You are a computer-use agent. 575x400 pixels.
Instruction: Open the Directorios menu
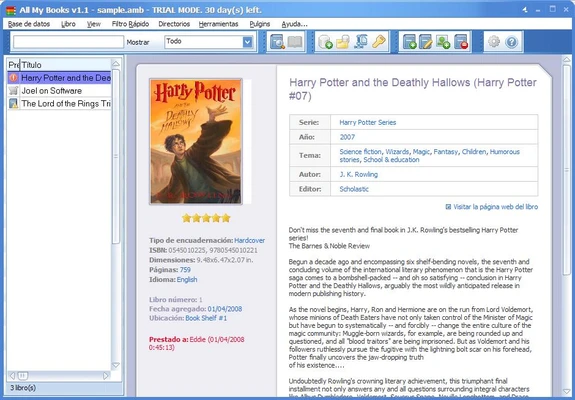pyautogui.click(x=174, y=24)
